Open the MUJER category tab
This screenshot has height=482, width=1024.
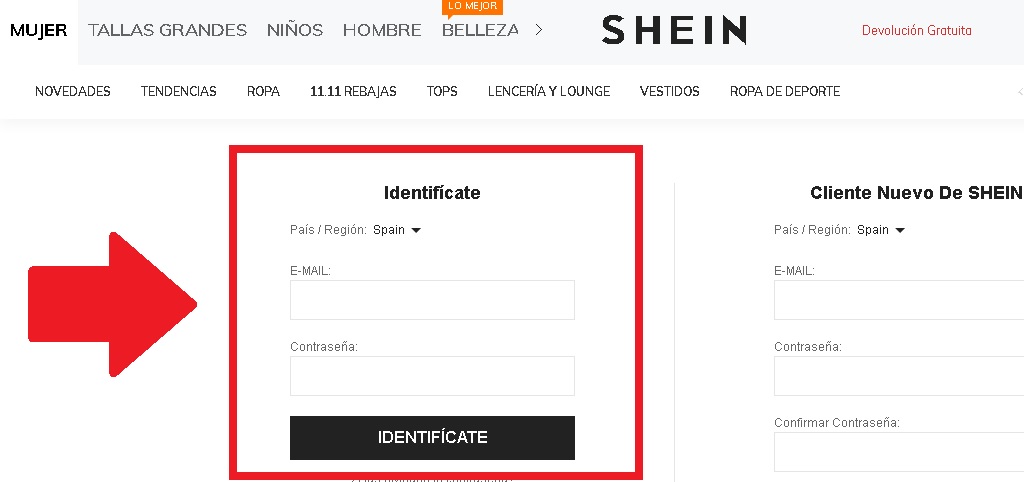point(38,30)
